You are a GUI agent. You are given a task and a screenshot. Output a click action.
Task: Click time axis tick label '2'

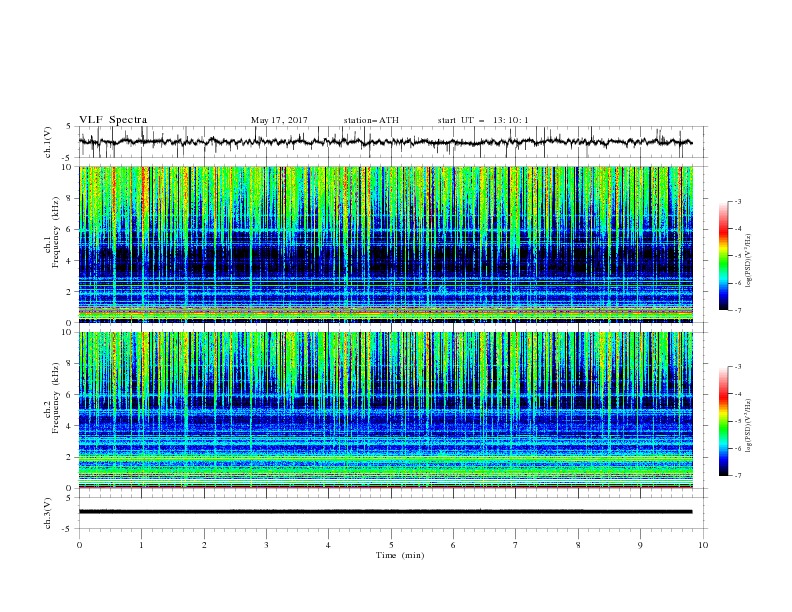[204, 545]
